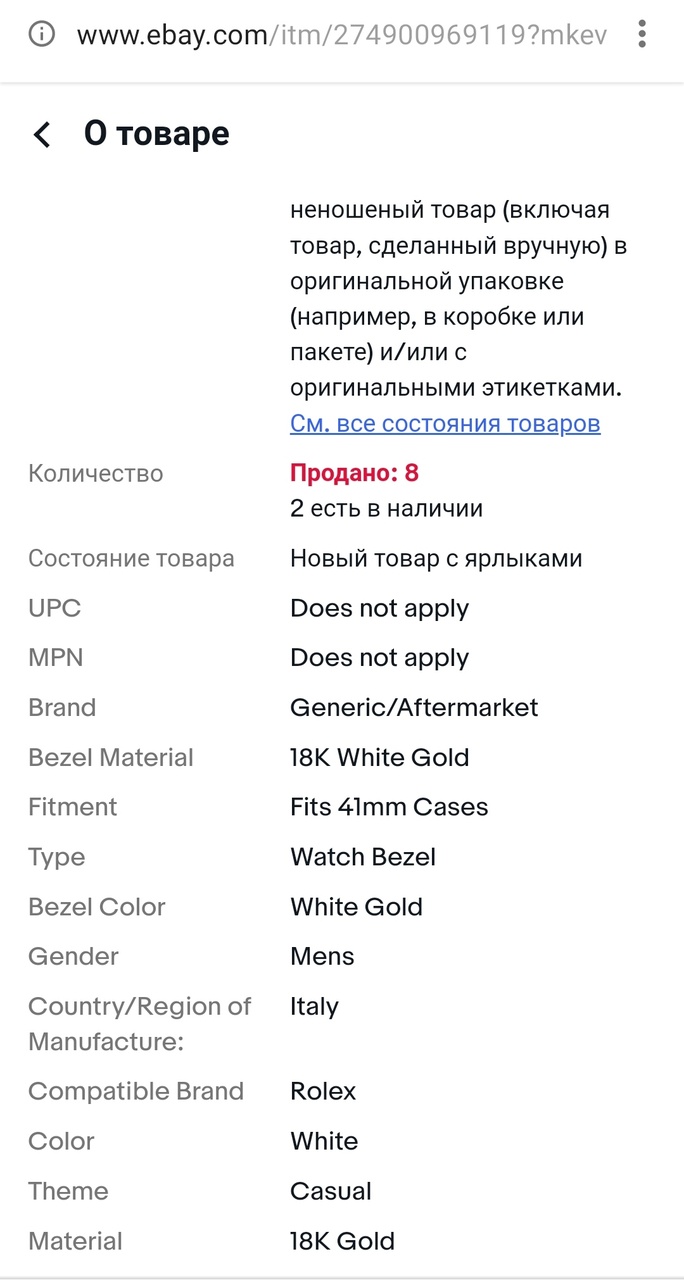684x1280 pixels.
Task: Open the 'См. все состояния товаров' link
Action: coord(445,423)
